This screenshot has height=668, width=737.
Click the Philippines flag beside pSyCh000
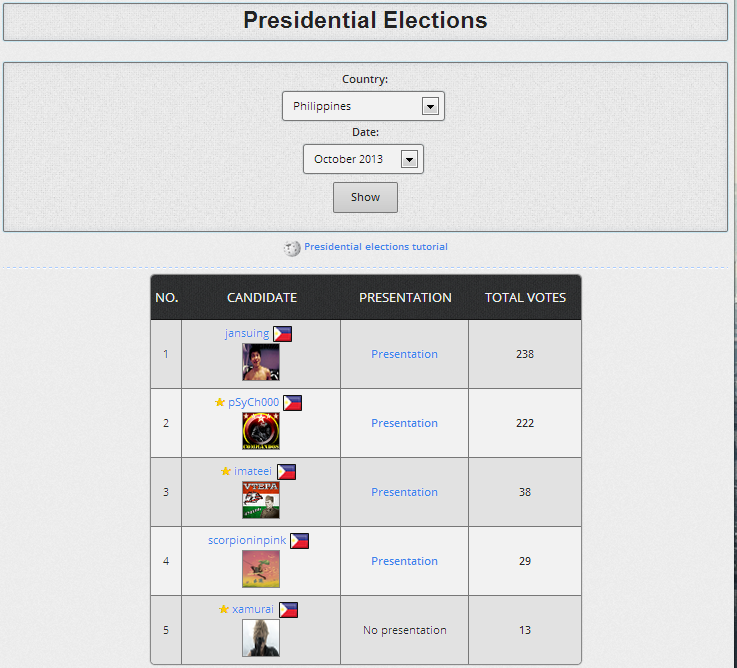point(292,403)
